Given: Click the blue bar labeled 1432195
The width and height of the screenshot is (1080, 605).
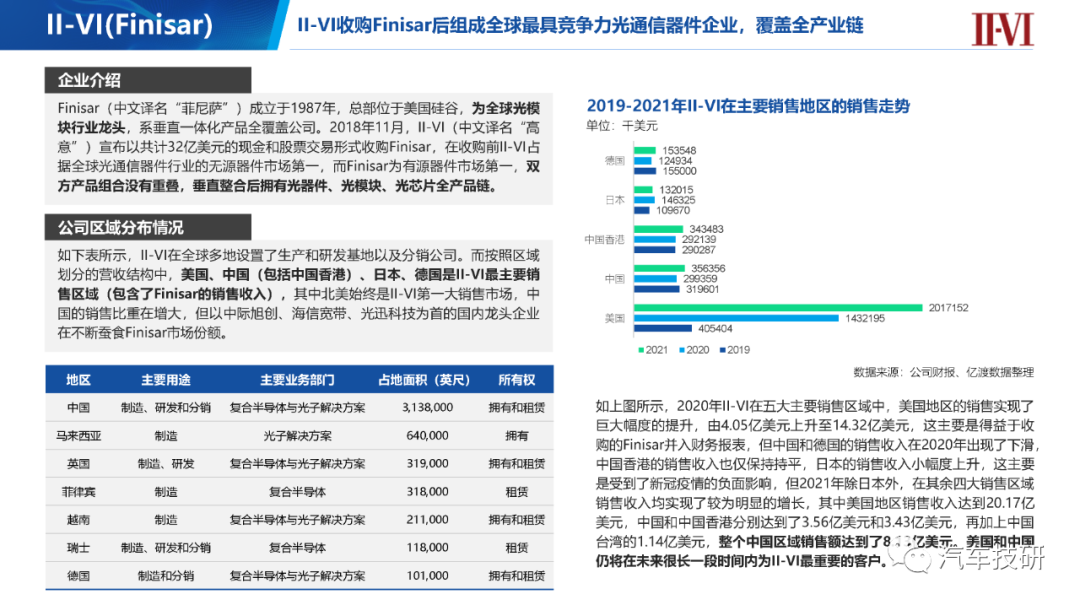Looking at the screenshot, I should (x=736, y=318).
